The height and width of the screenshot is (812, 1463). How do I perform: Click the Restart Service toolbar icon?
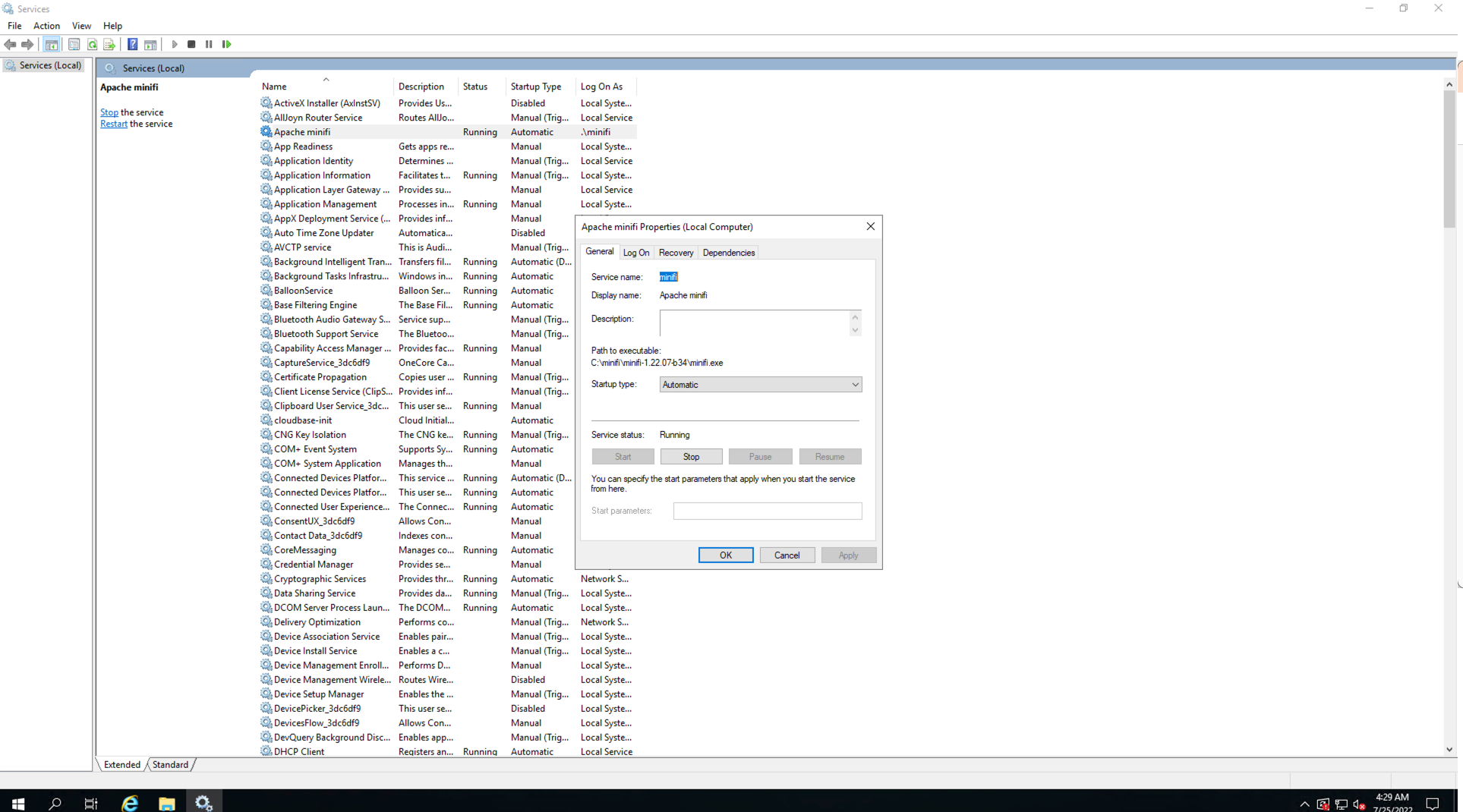point(226,45)
